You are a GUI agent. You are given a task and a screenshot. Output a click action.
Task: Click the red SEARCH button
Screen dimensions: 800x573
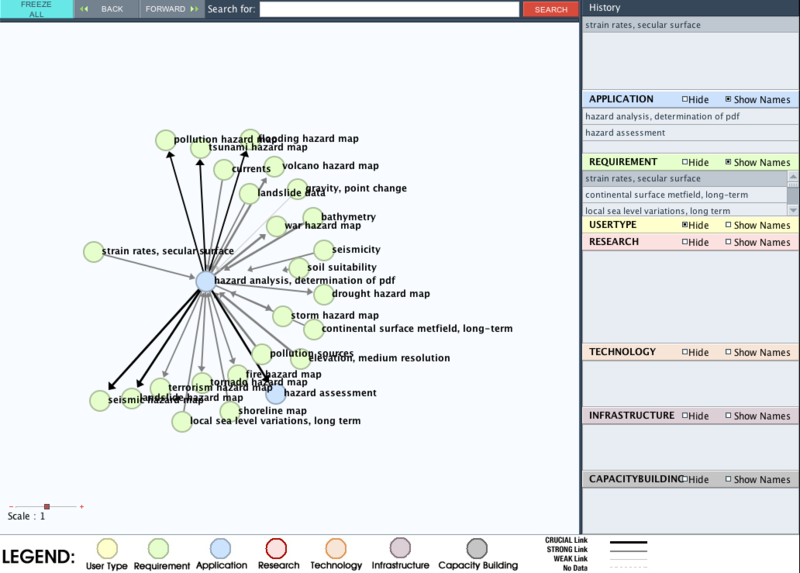pyautogui.click(x=549, y=9)
